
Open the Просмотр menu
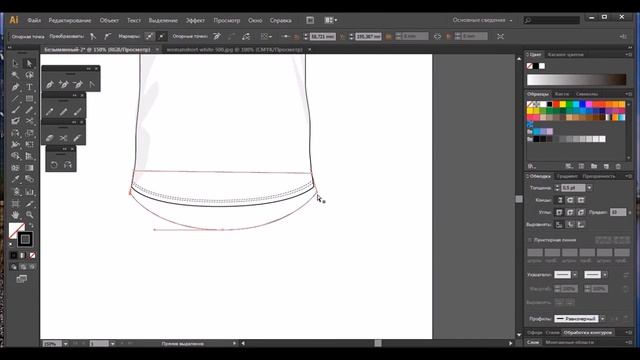pyautogui.click(x=227, y=20)
